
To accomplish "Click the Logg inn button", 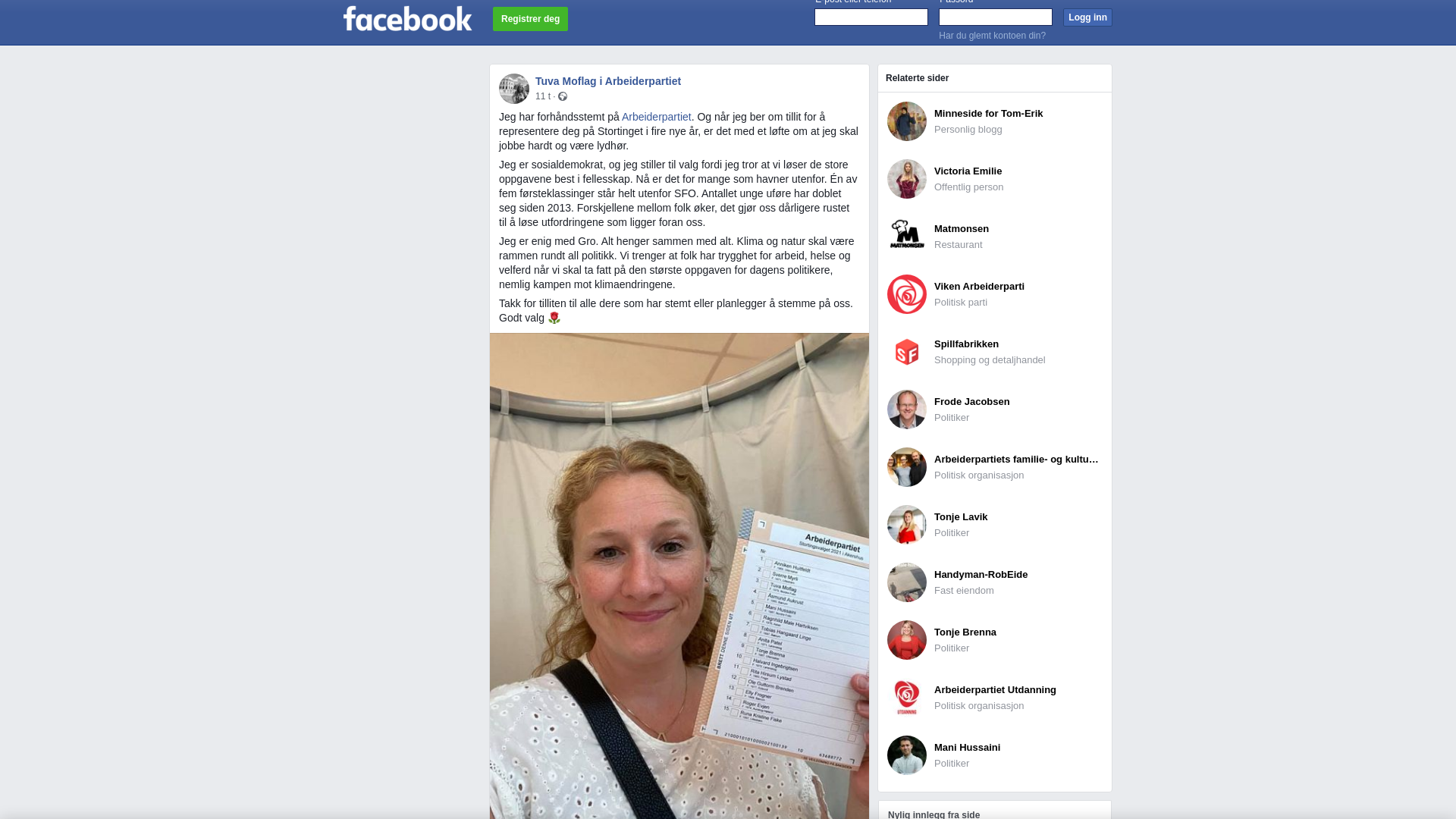I will (1087, 17).
